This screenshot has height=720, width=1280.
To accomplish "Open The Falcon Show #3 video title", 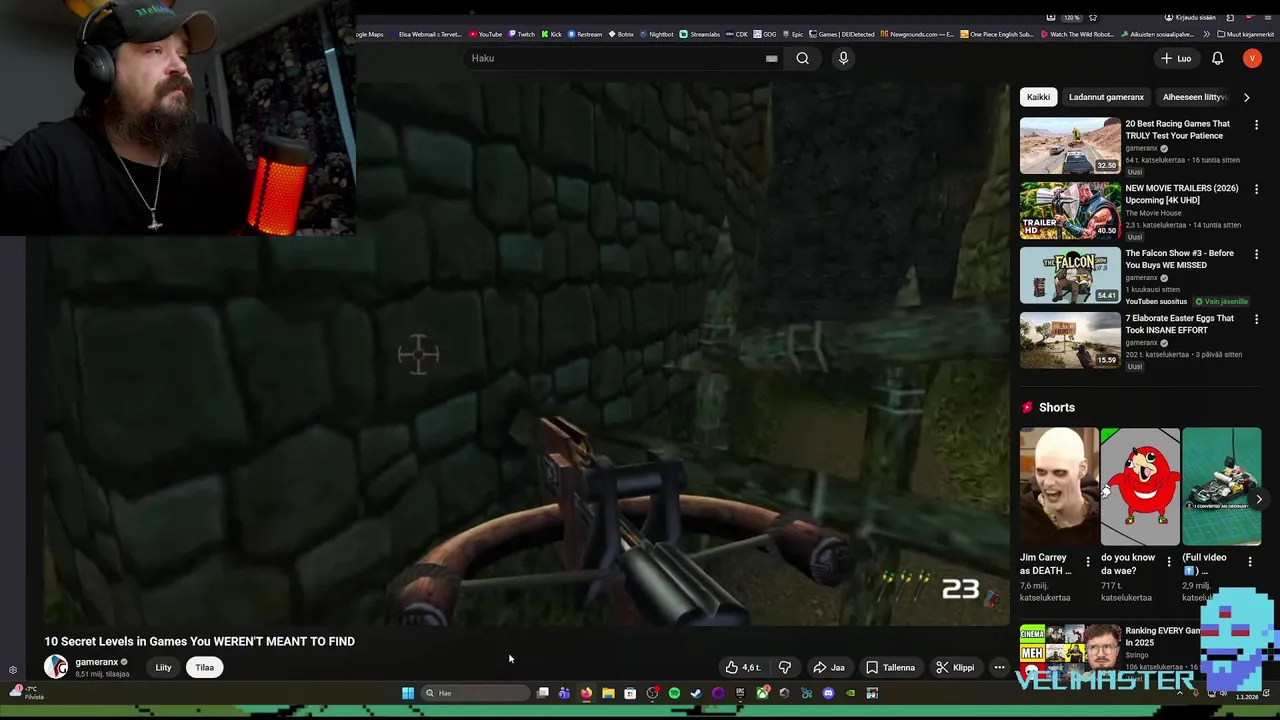I will tap(1179, 259).
